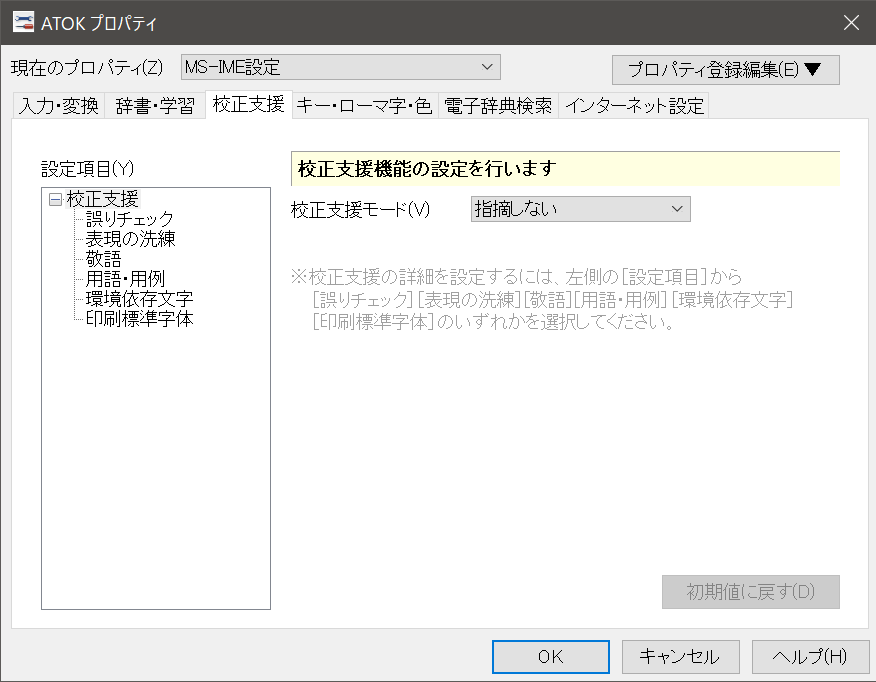Screen dimensions: 876x682
Task: Click the 現在のプロパティ(Z) label
Action: point(87,68)
